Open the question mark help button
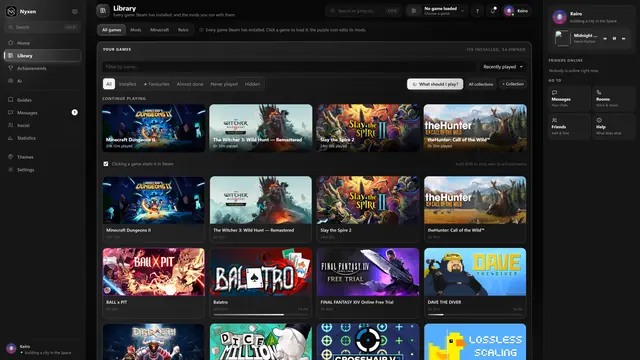Screen dimensions: 640x360 (477, 11)
